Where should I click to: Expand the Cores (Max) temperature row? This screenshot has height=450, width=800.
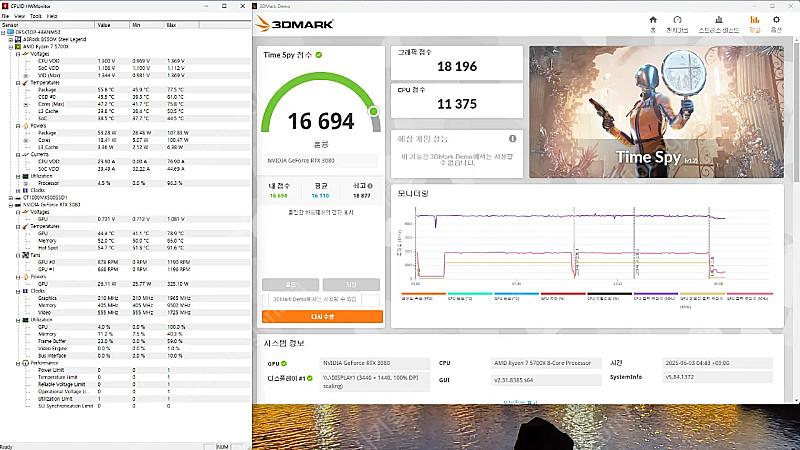click(x=26, y=104)
